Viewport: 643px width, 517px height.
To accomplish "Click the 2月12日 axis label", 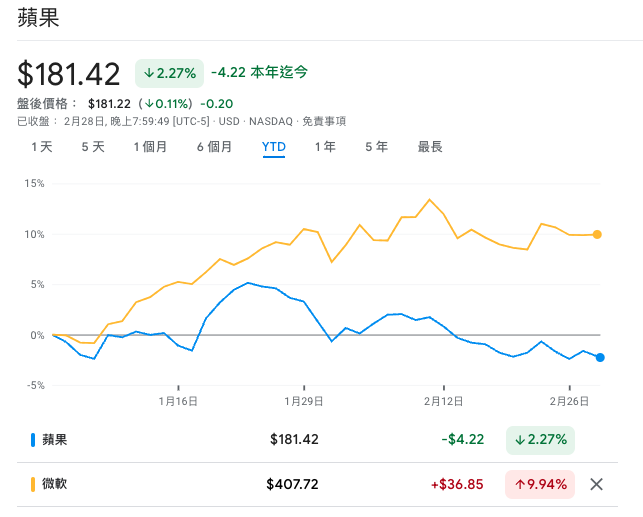I will pyautogui.click(x=444, y=401).
